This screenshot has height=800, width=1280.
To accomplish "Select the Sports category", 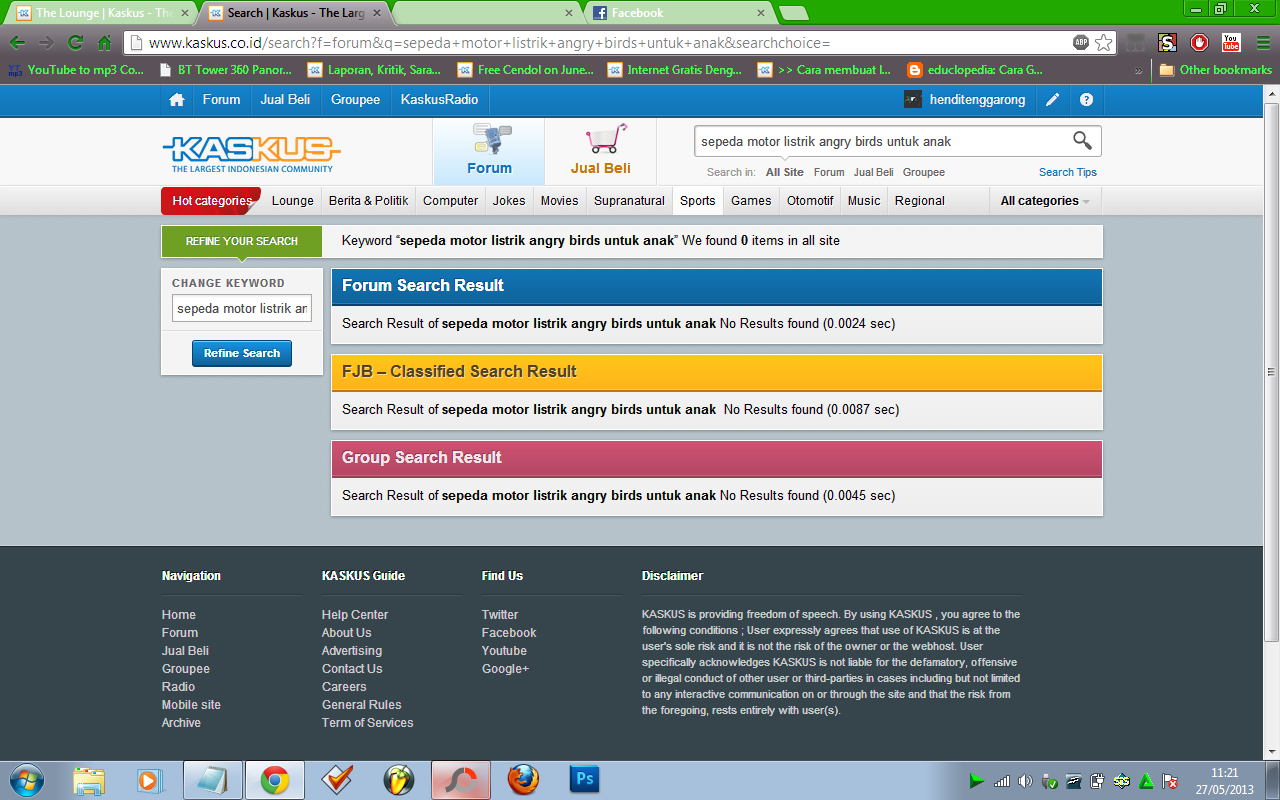I will click(698, 201).
